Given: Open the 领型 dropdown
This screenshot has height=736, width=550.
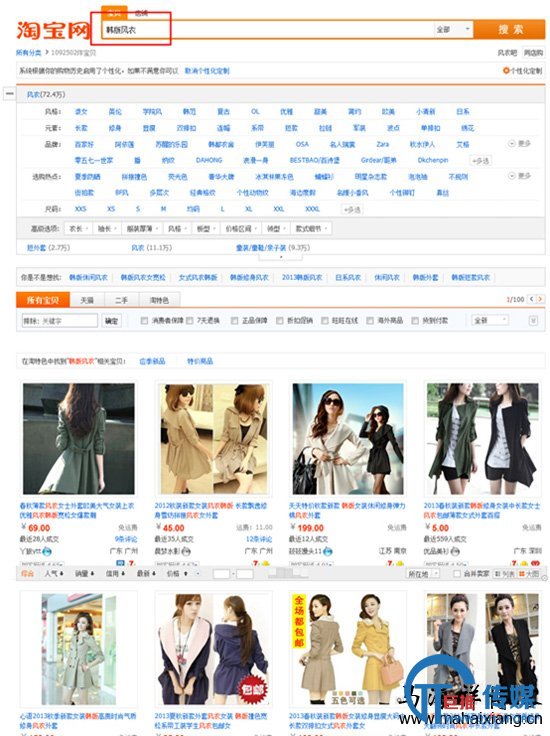Looking at the screenshot, I should pyautogui.click(x=276, y=229).
